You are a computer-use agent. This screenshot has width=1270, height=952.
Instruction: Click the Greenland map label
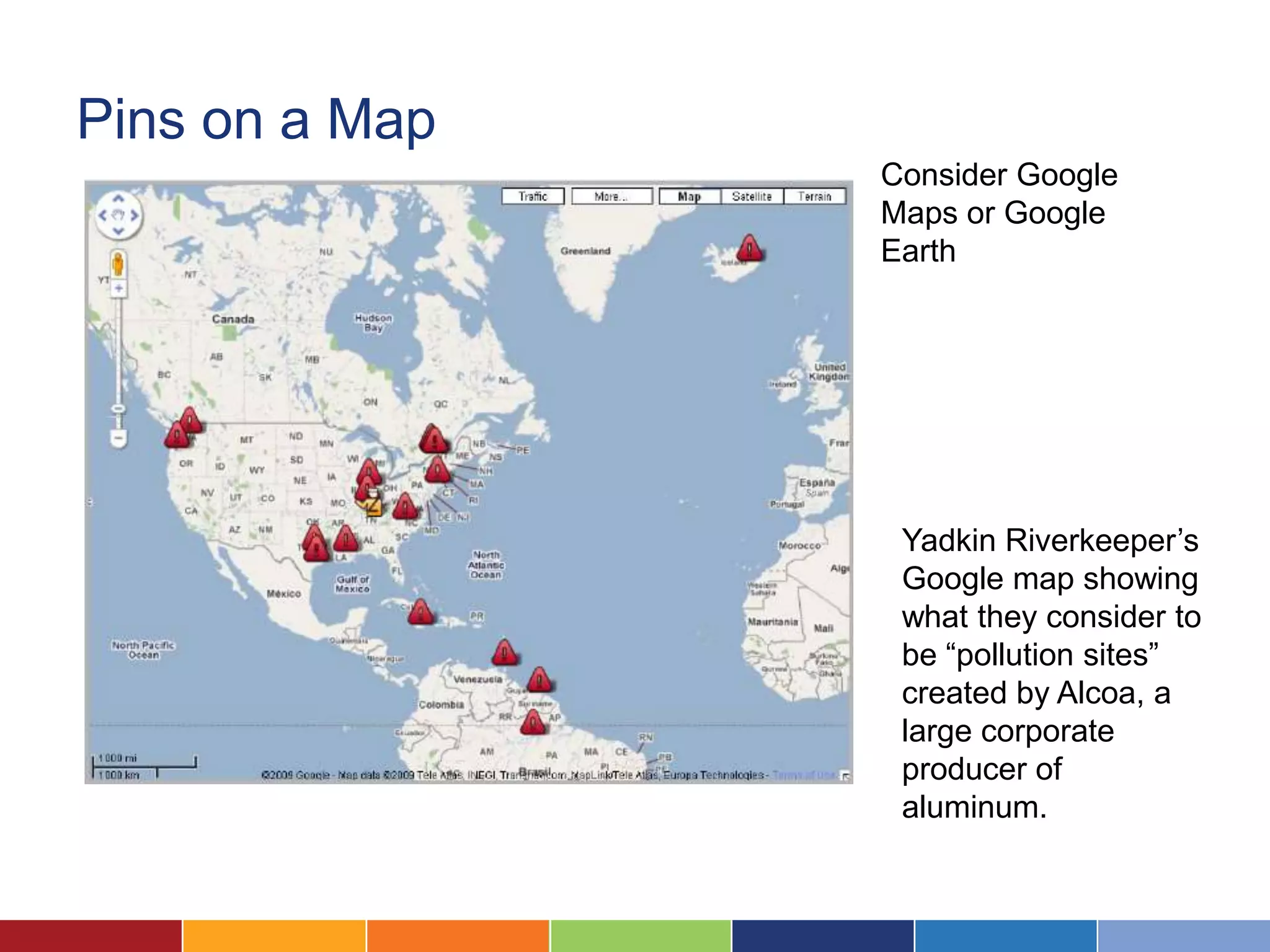[x=585, y=251]
